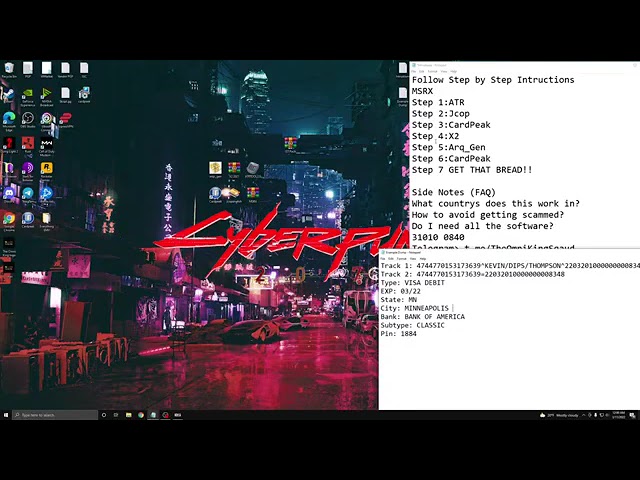Open the Everything folder on desktop
Screen dimensions: 640x480
point(47,222)
